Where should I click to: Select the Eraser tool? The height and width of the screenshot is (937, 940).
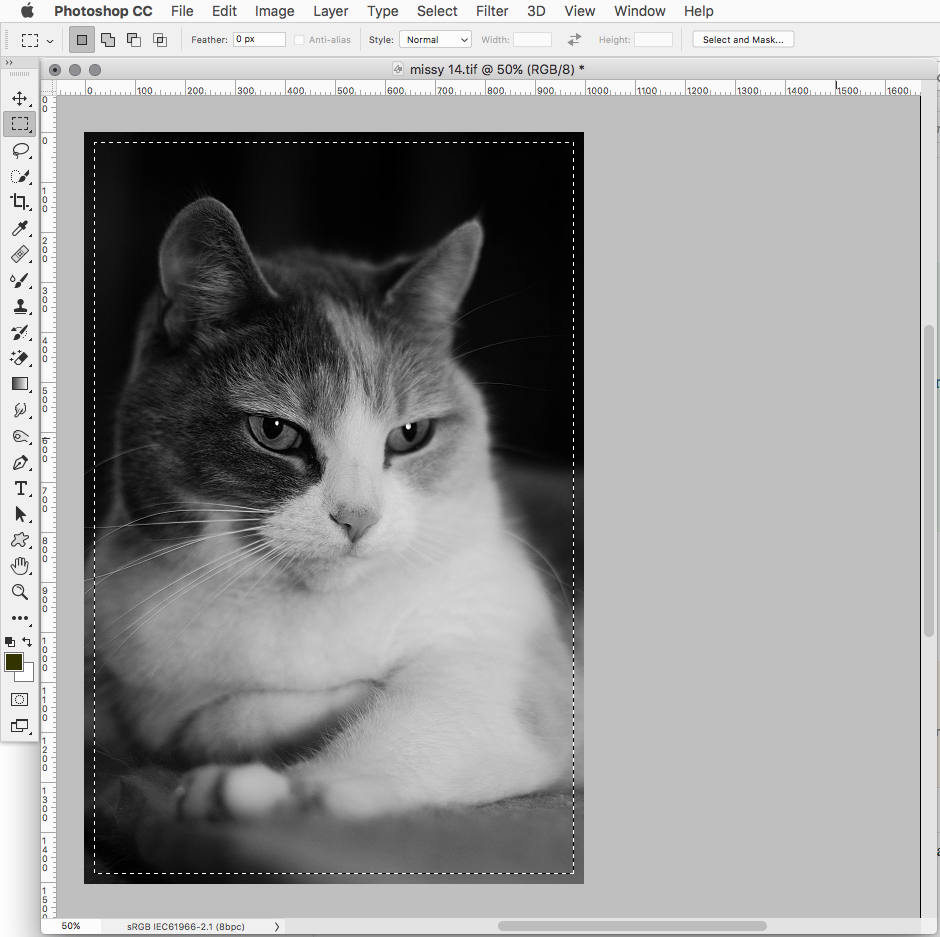[x=20, y=358]
